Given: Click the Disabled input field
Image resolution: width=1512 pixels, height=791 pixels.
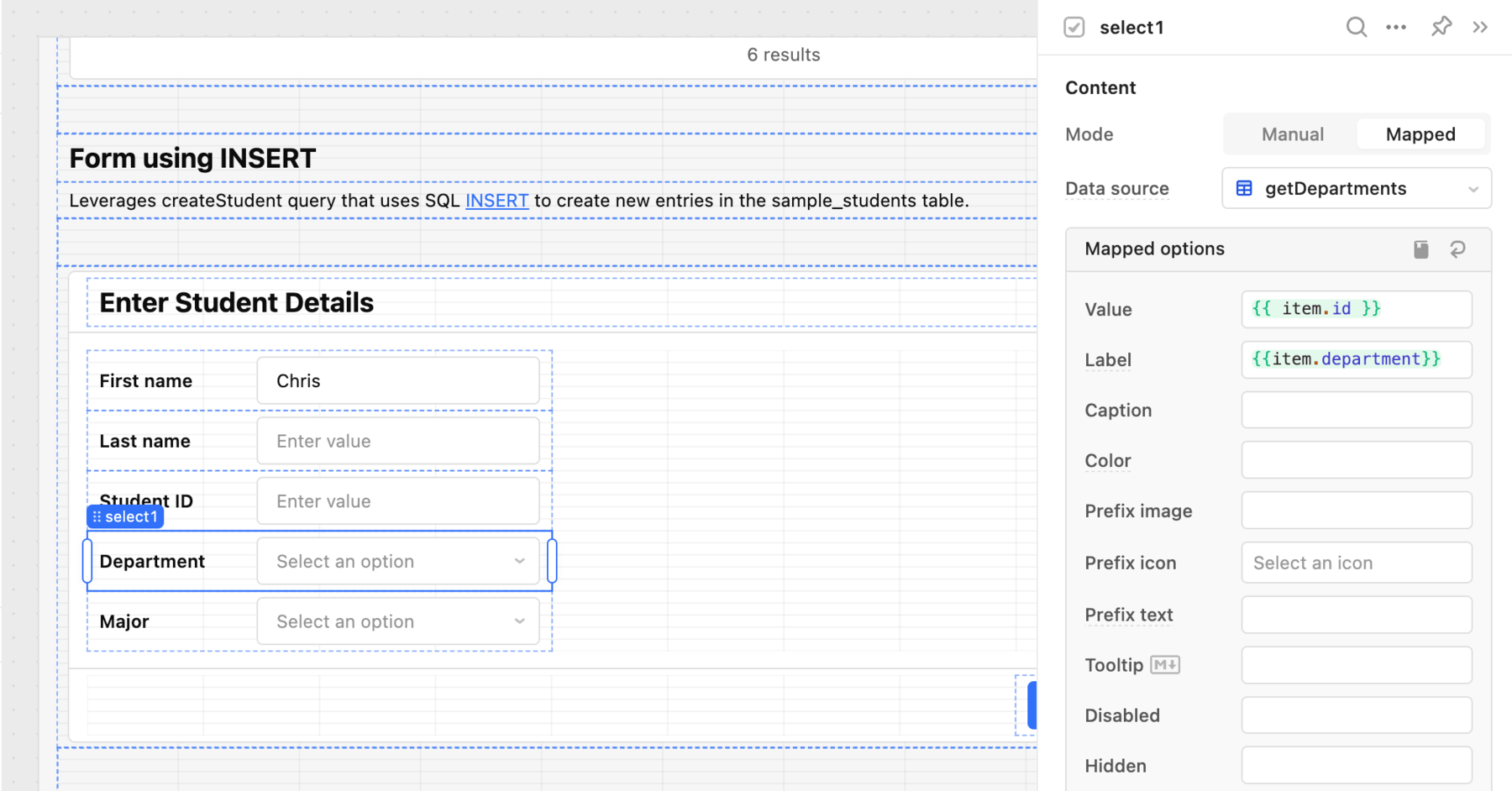Looking at the screenshot, I should pos(1357,715).
